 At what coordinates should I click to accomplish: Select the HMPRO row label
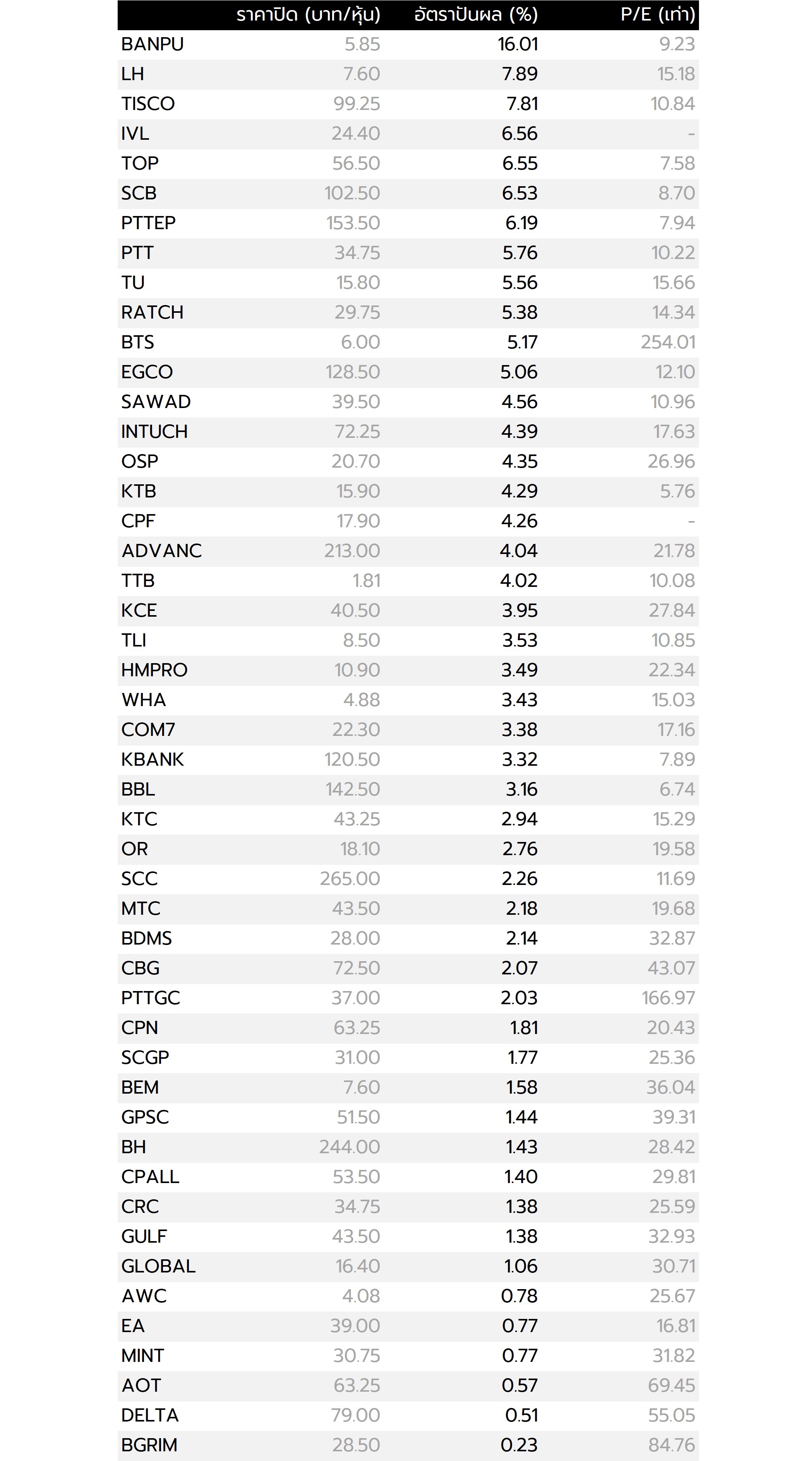tap(154, 670)
